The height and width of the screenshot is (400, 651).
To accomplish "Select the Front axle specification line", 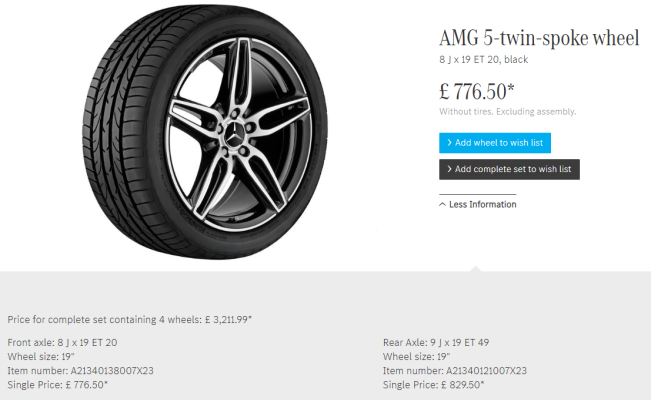I will [x=62, y=342].
